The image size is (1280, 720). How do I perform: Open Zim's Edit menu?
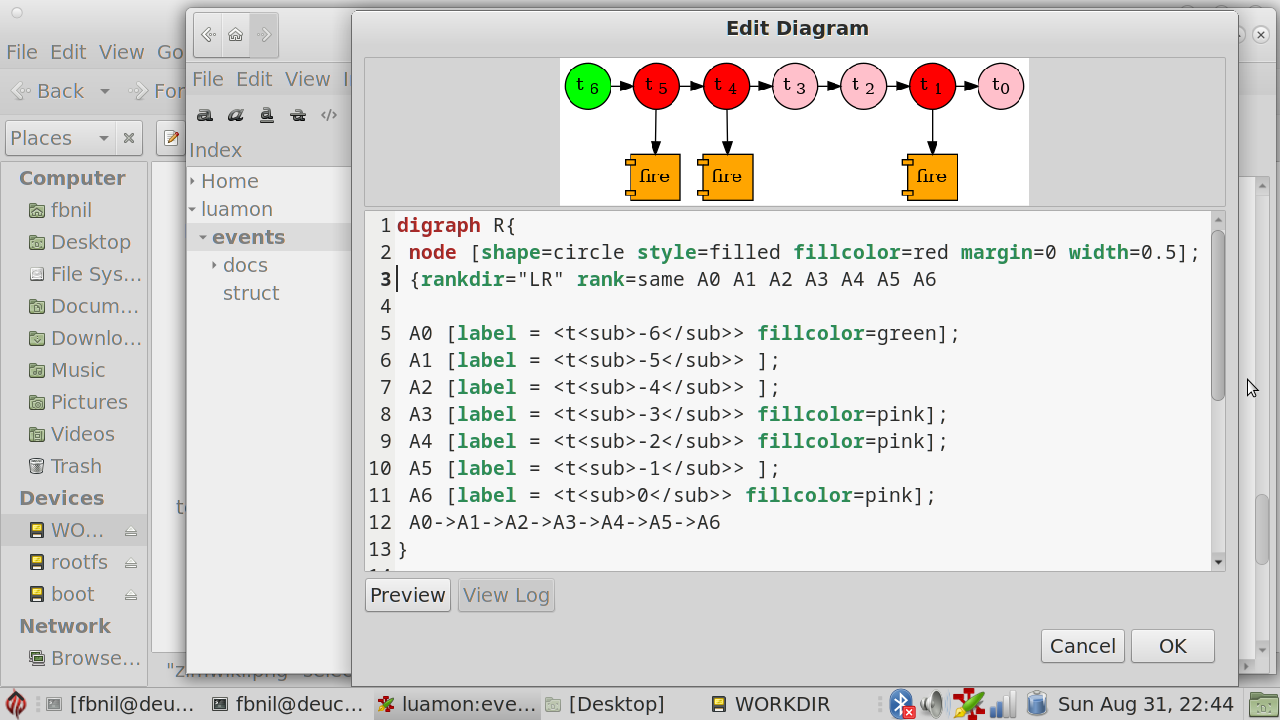(x=254, y=79)
